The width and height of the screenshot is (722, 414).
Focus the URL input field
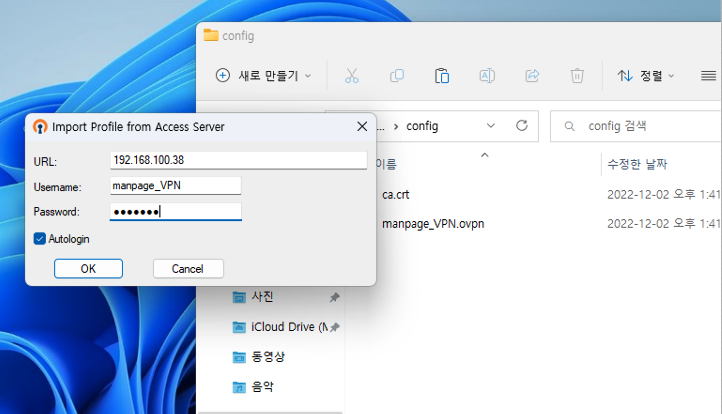click(239, 160)
